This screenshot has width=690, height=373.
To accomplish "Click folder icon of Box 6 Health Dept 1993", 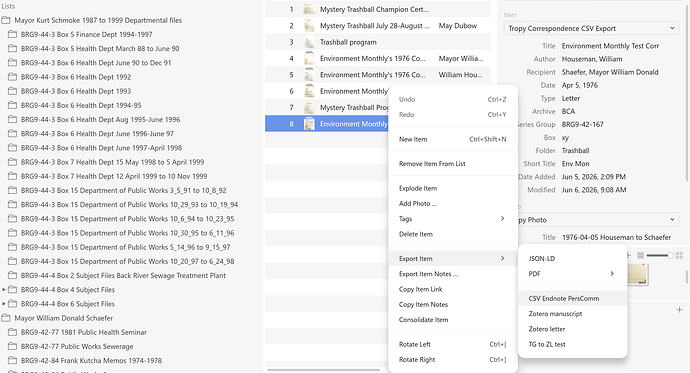I will point(13,91).
